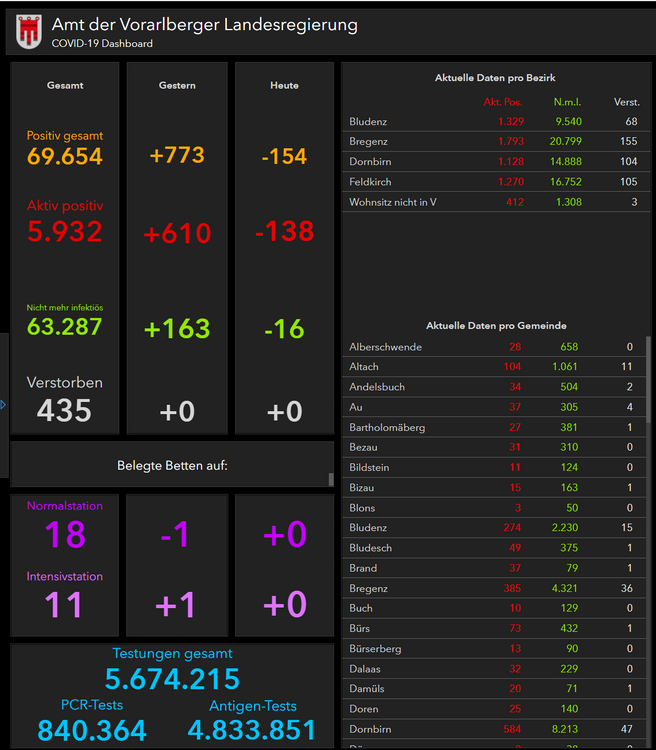This screenshot has height=750, width=656.
Task: Select the Bürs municipality row
Action: tap(494, 629)
